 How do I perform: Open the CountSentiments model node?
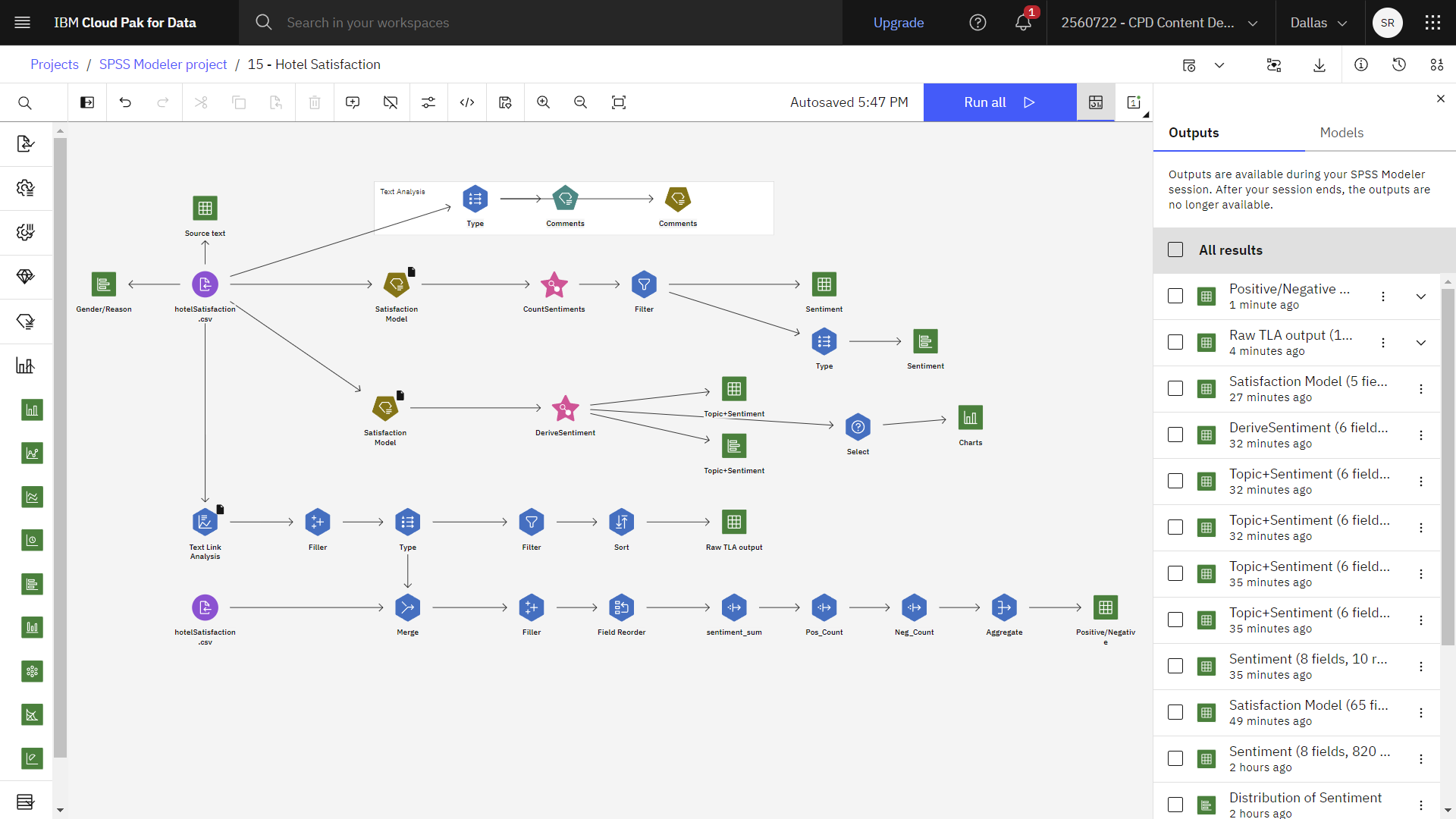[x=554, y=285]
